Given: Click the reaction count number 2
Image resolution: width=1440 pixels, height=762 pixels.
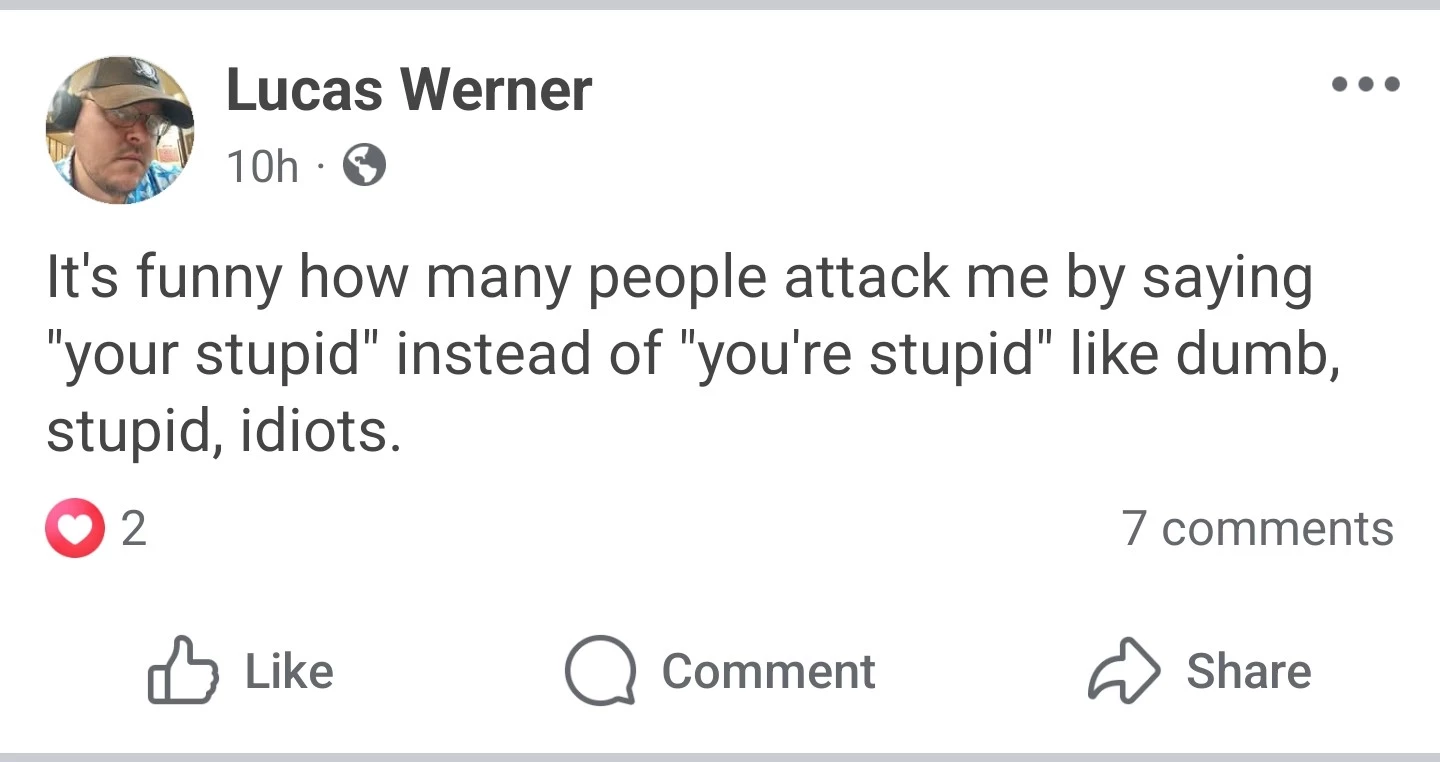Looking at the screenshot, I should tap(134, 528).
